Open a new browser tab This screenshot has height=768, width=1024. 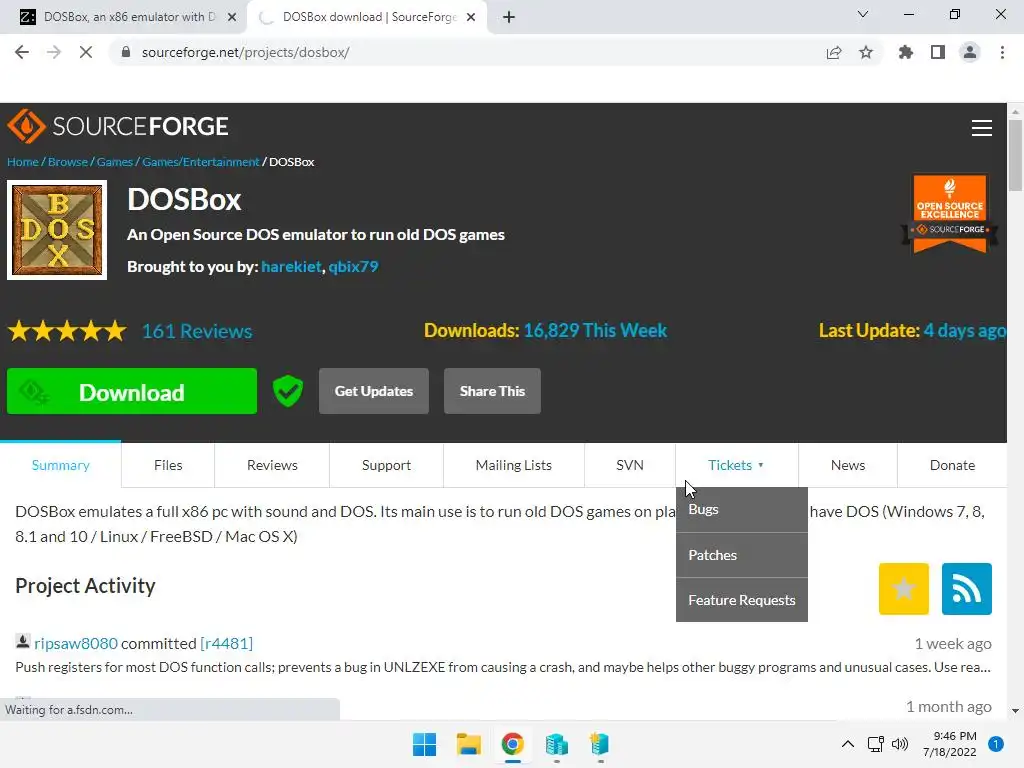(x=509, y=17)
